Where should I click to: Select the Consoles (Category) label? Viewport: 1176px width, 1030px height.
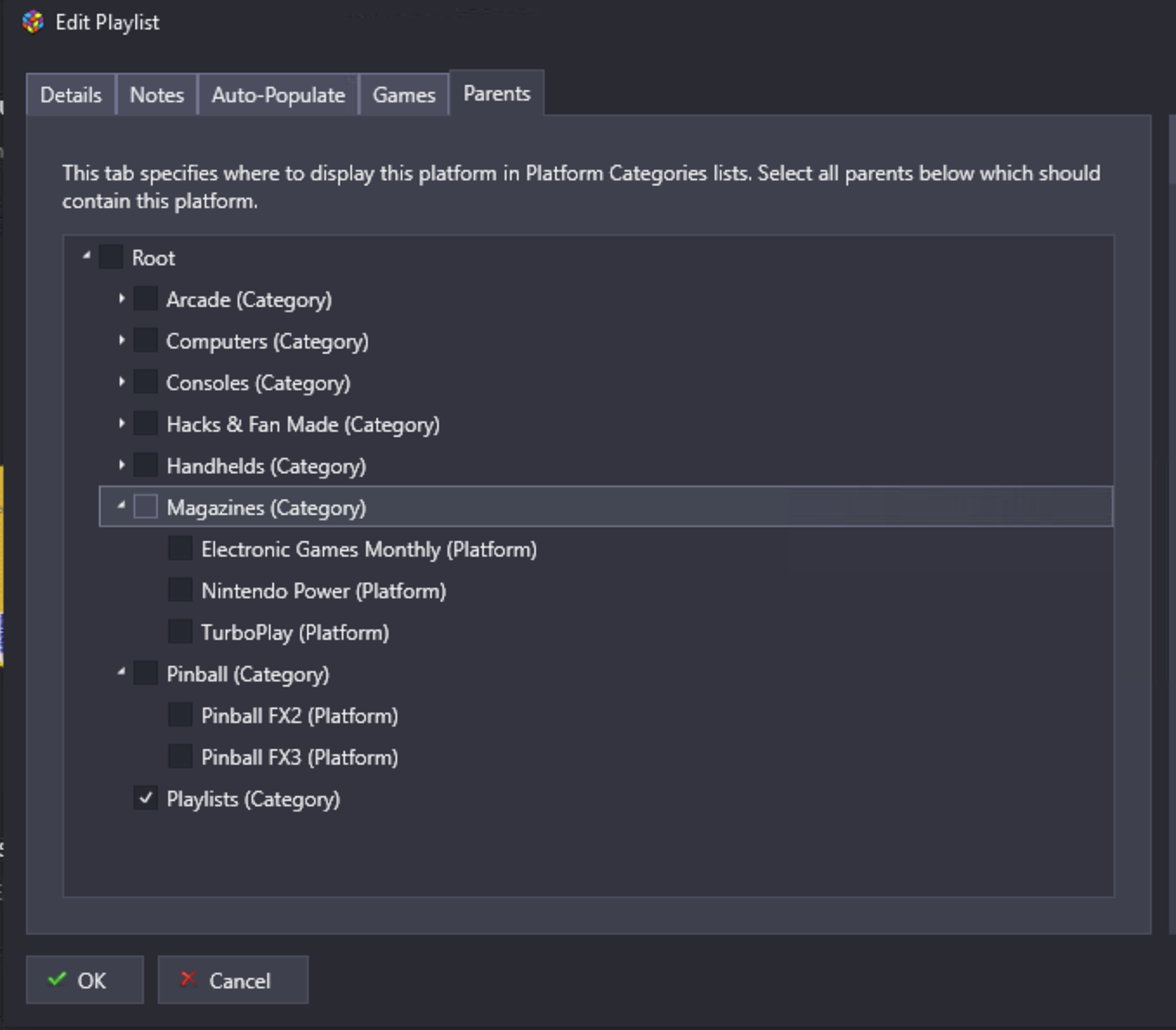click(x=258, y=383)
